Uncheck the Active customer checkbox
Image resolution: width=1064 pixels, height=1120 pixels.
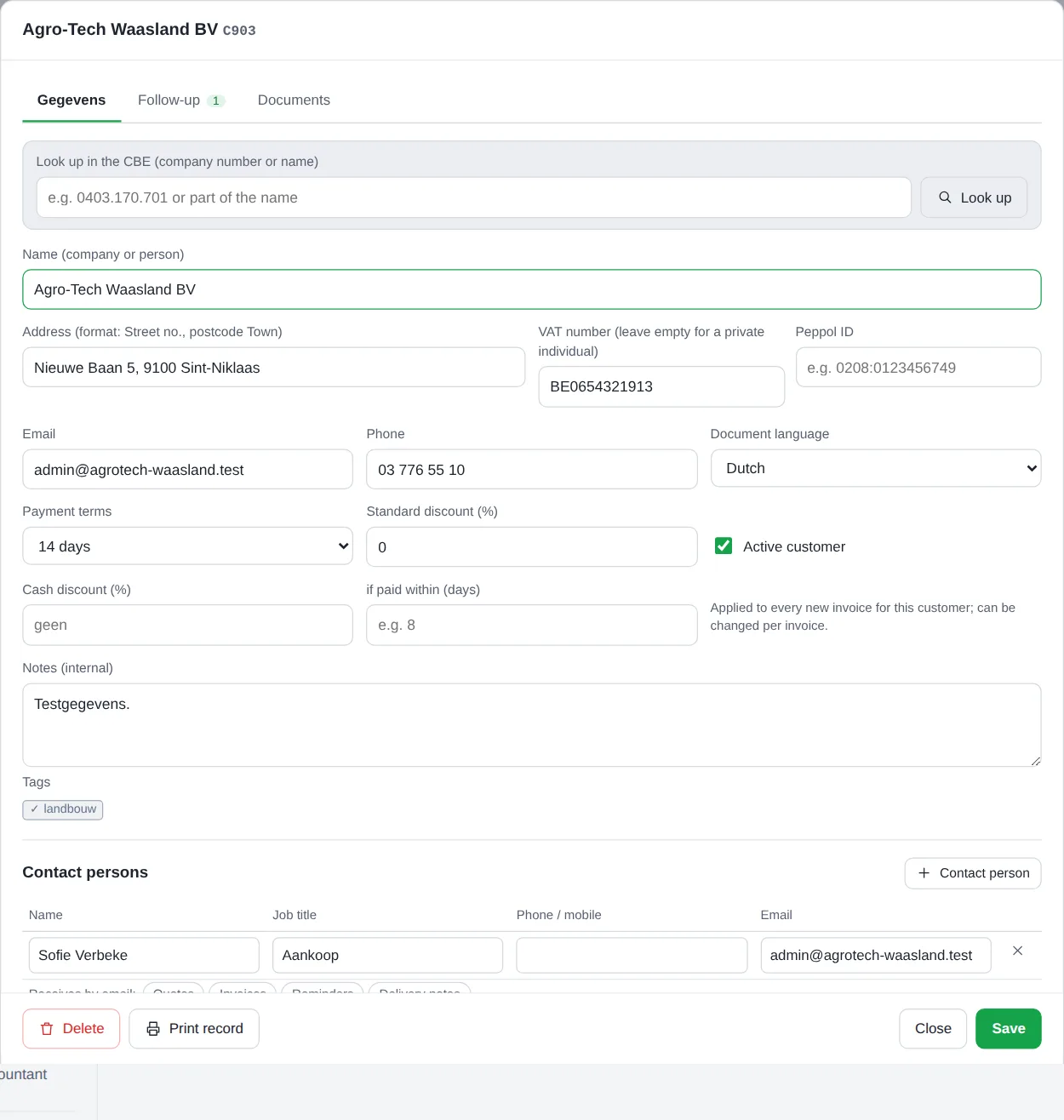tap(724, 546)
